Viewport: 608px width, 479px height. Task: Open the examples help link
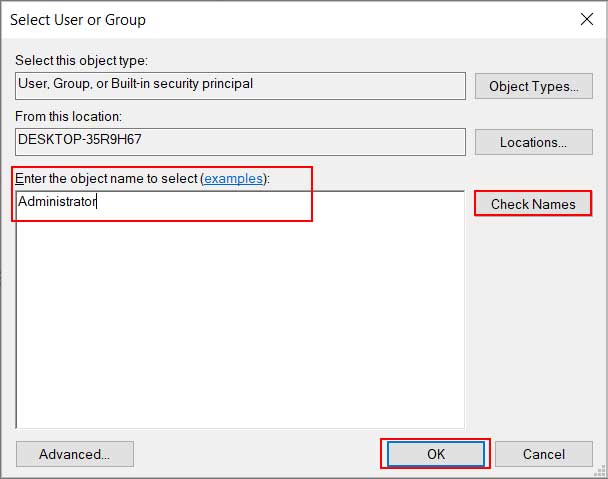234,179
